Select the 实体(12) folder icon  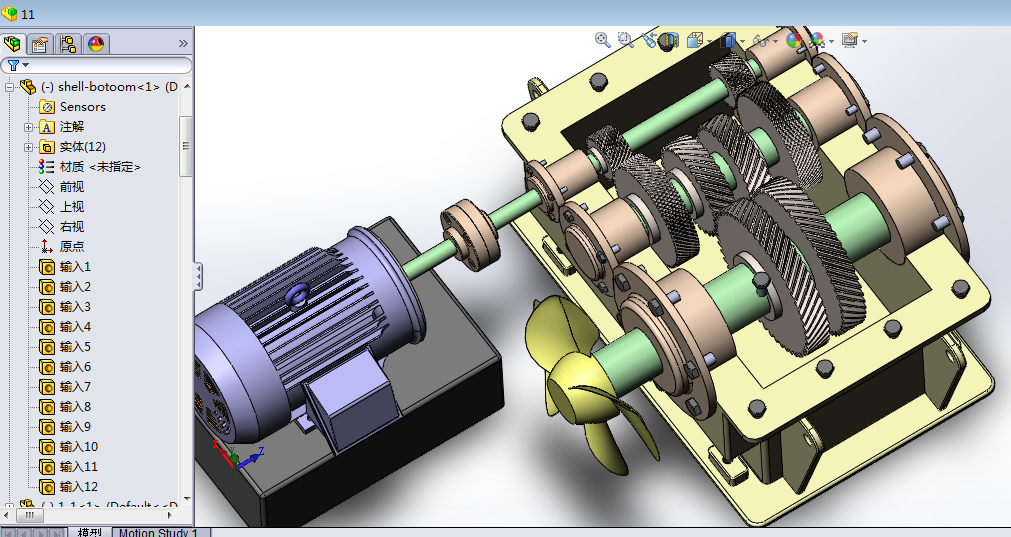click(46, 147)
